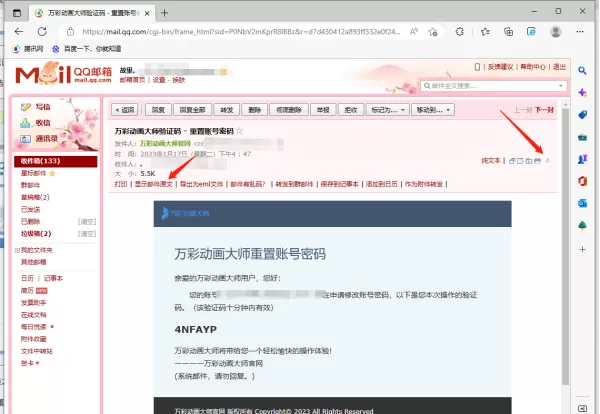
Task: Open the 移动到... dropdown
Action: [433, 110]
